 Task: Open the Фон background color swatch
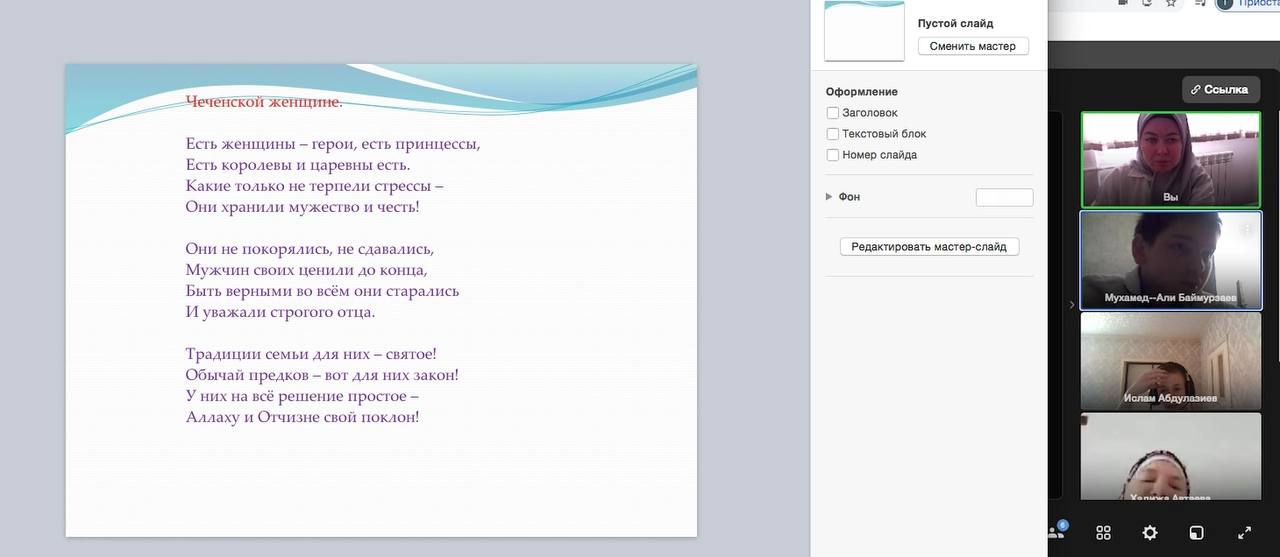pyautogui.click(x=1004, y=197)
